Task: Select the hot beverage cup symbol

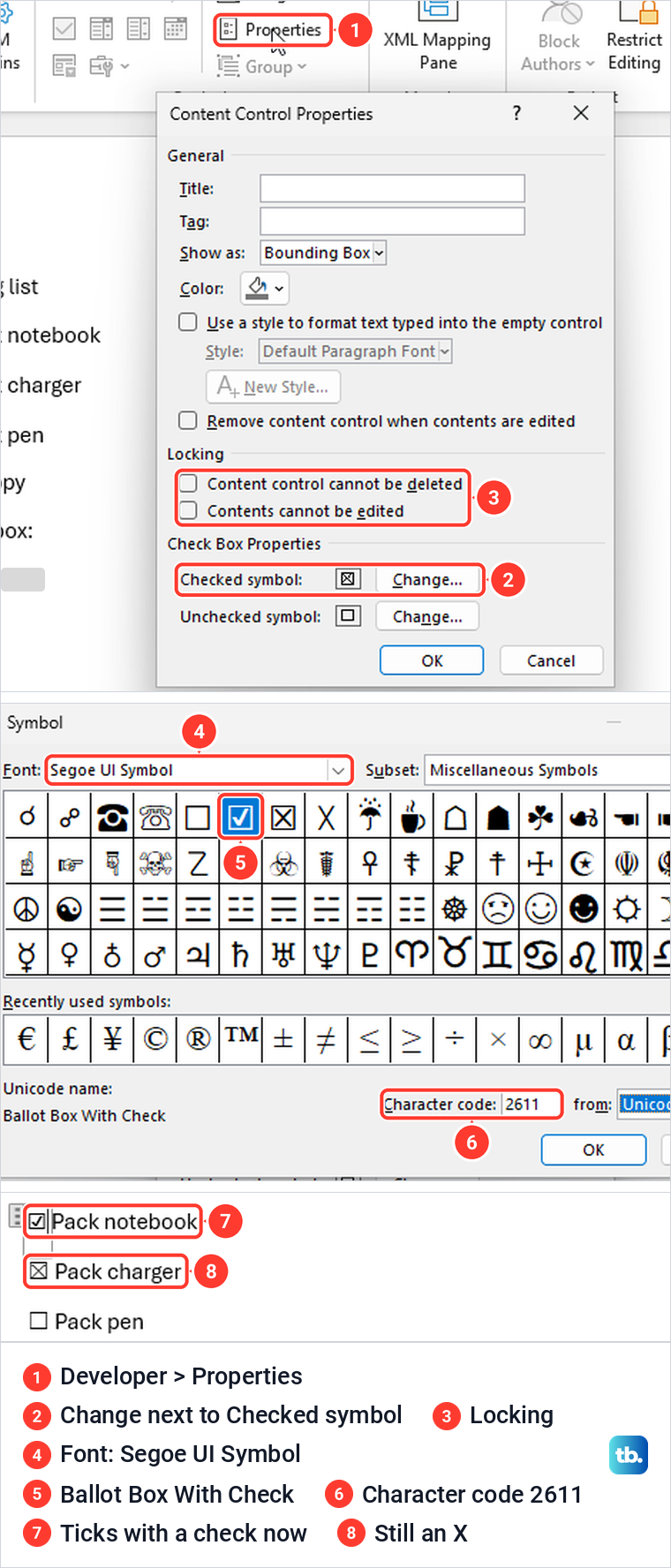Action: [412, 817]
